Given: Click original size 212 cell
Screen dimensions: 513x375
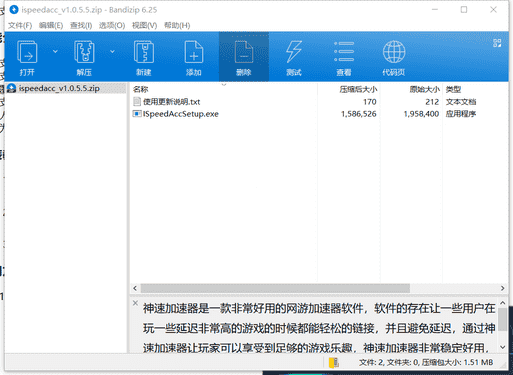Looking at the screenshot, I should (432, 102).
